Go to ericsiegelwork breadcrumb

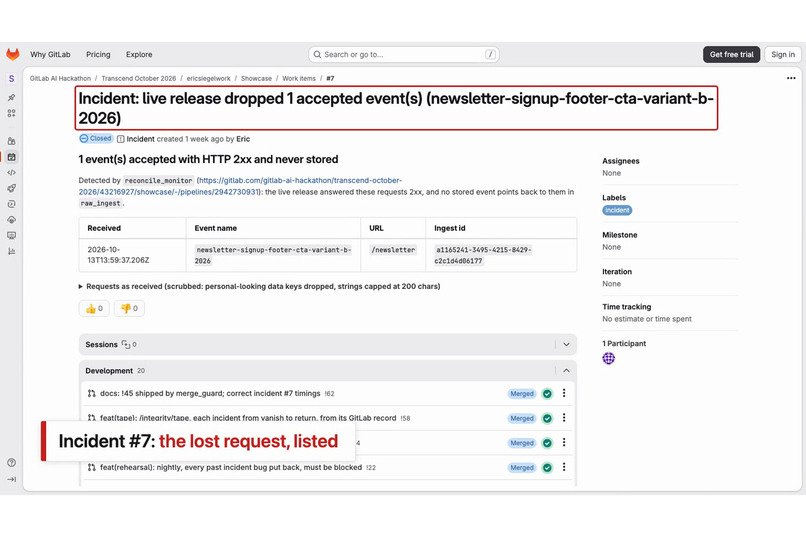[208, 79]
